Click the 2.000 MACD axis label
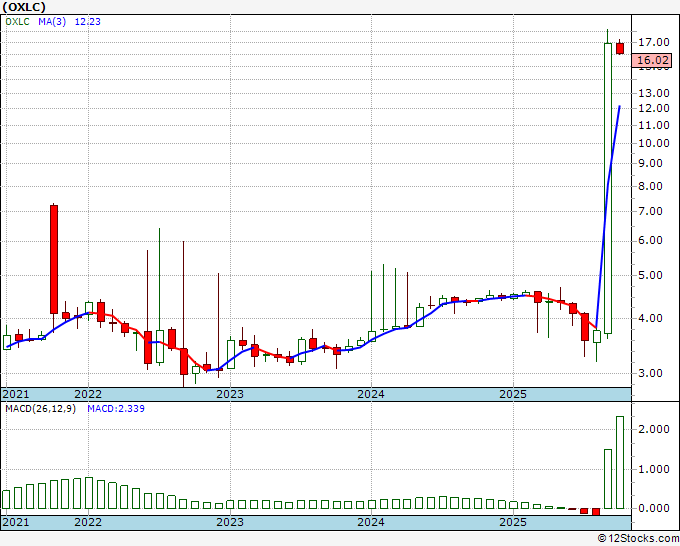 click(x=654, y=429)
